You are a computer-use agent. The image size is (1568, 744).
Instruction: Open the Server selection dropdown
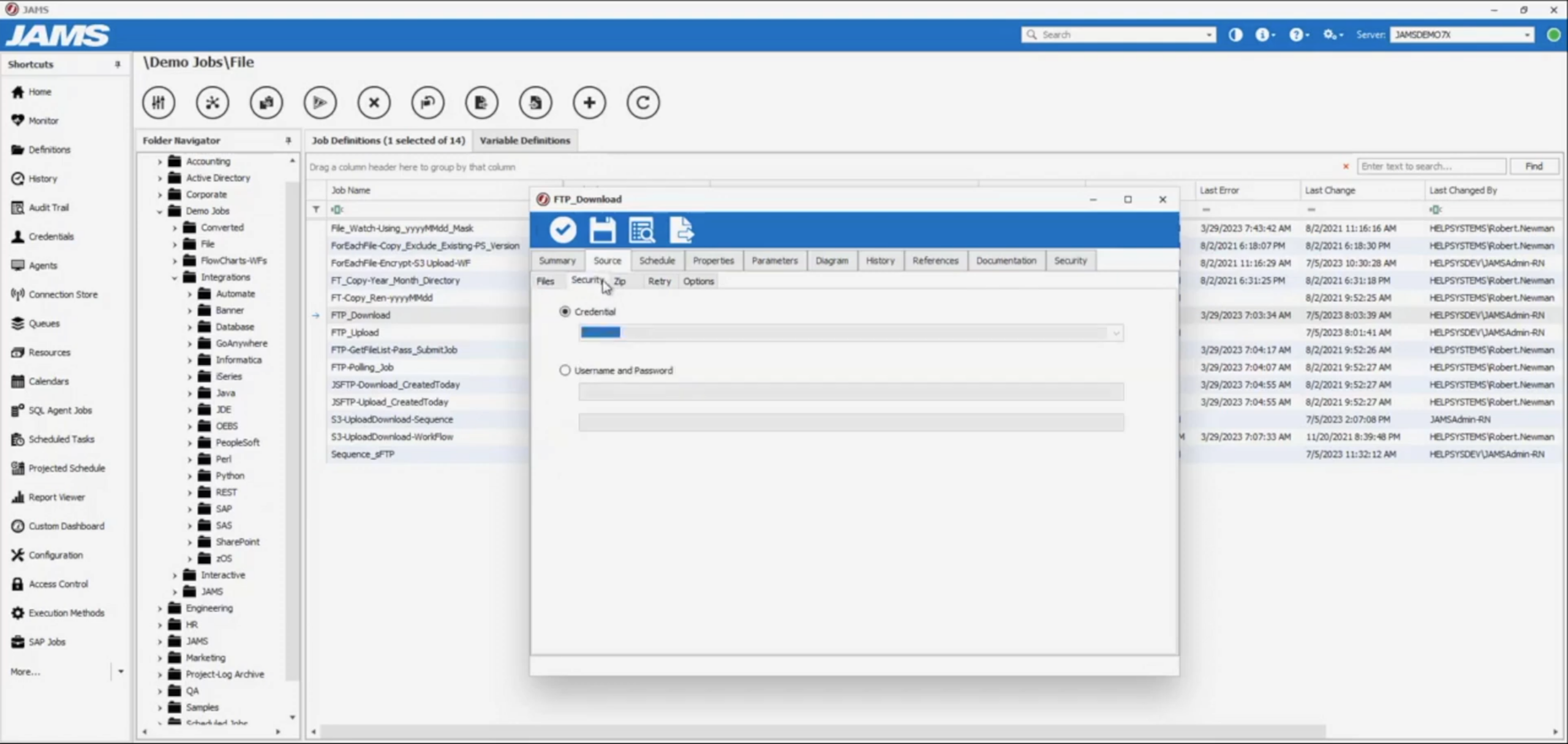tap(1526, 35)
